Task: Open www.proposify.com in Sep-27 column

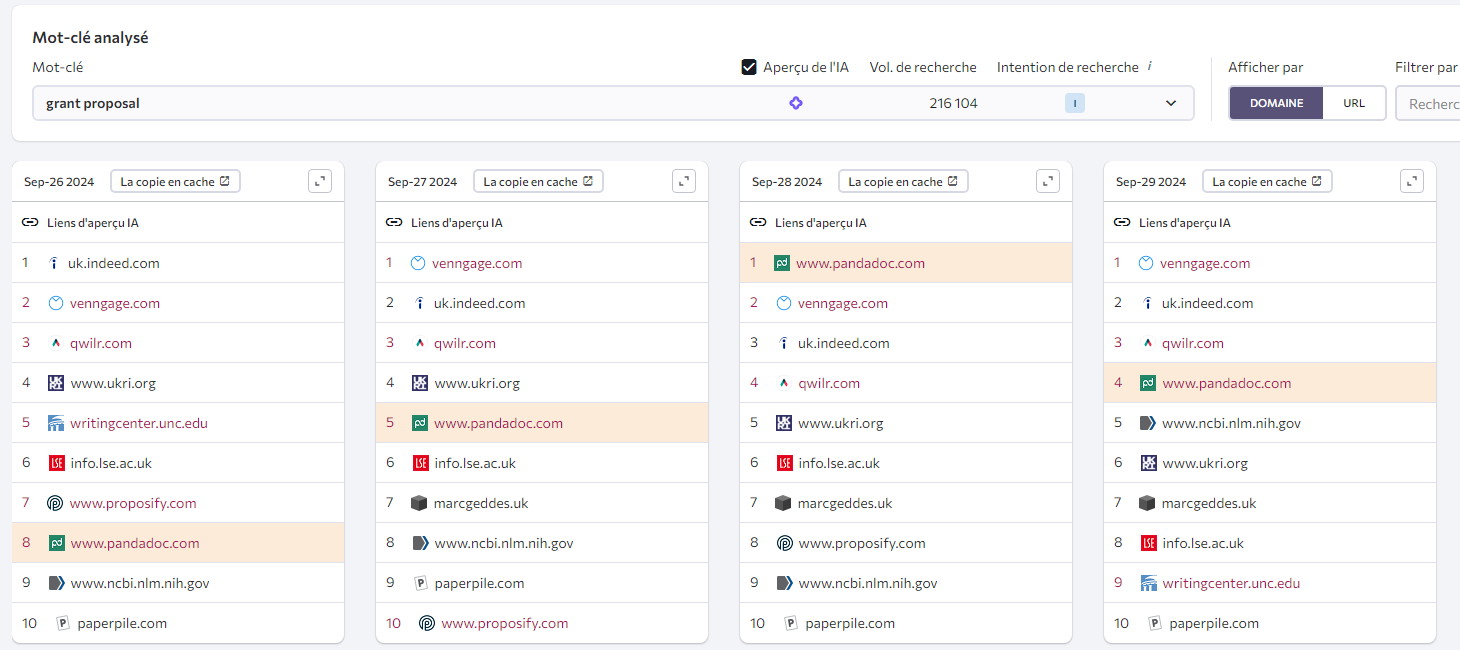Action: (x=505, y=623)
